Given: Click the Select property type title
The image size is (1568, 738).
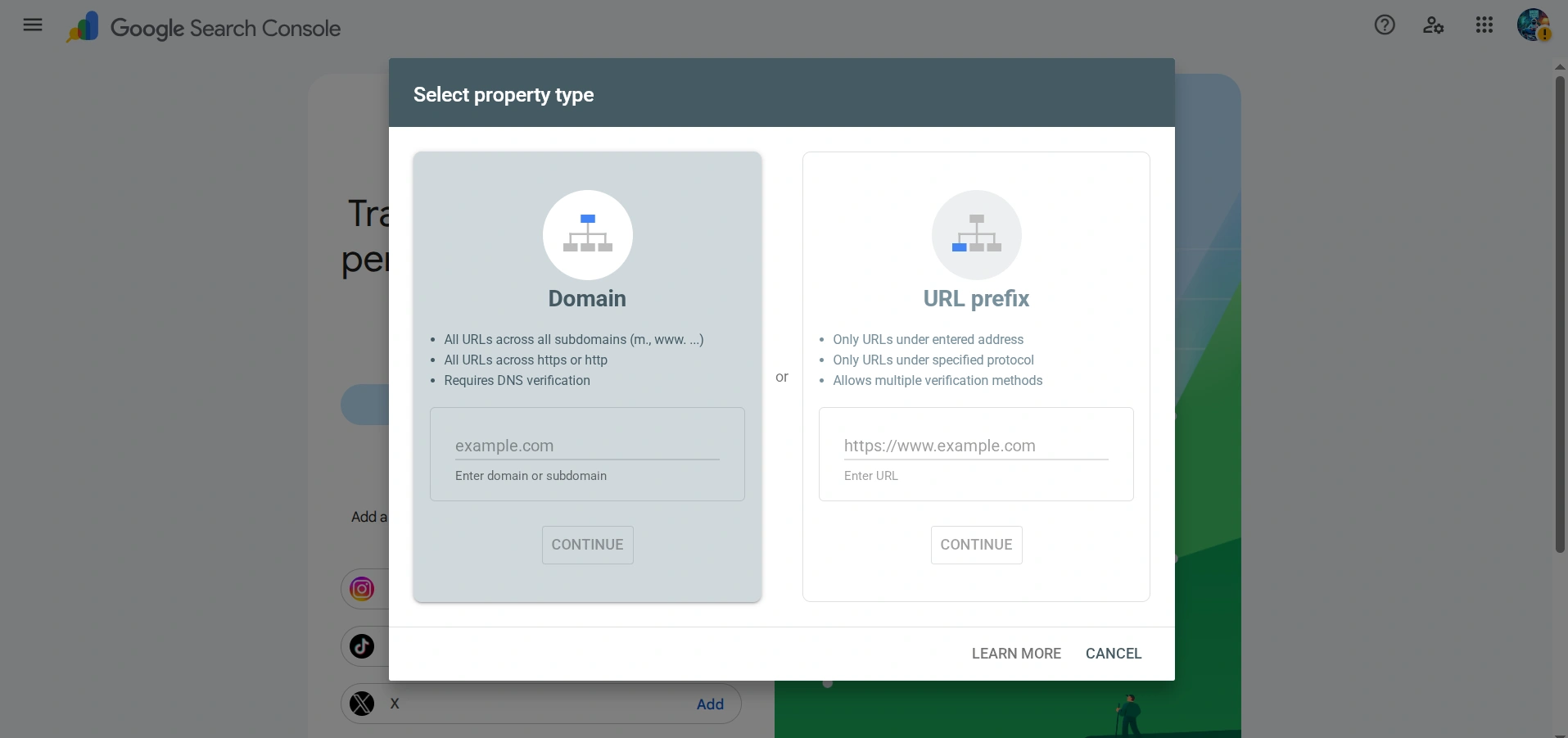Looking at the screenshot, I should pos(504,95).
